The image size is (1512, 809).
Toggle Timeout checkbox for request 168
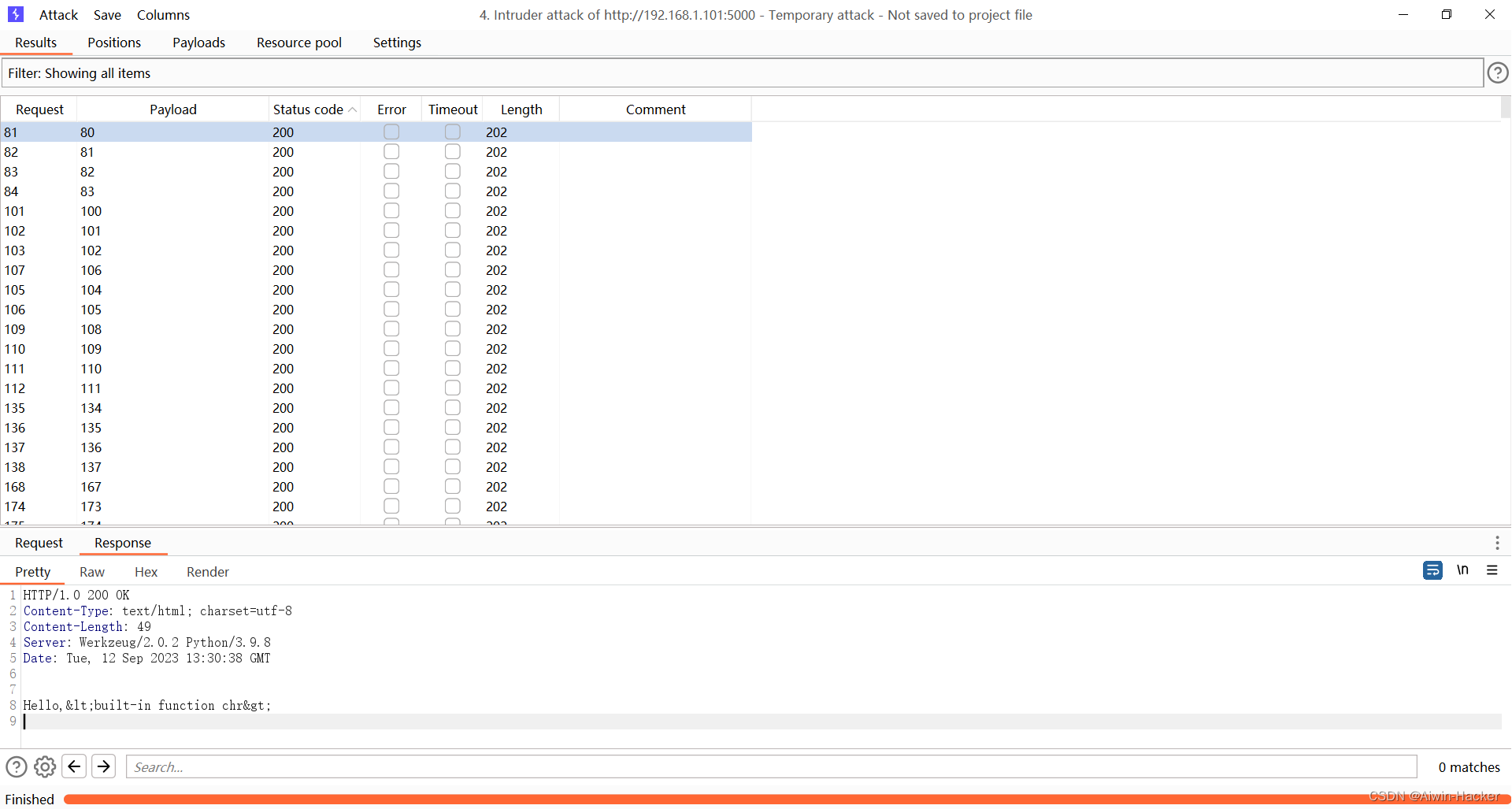point(452,486)
